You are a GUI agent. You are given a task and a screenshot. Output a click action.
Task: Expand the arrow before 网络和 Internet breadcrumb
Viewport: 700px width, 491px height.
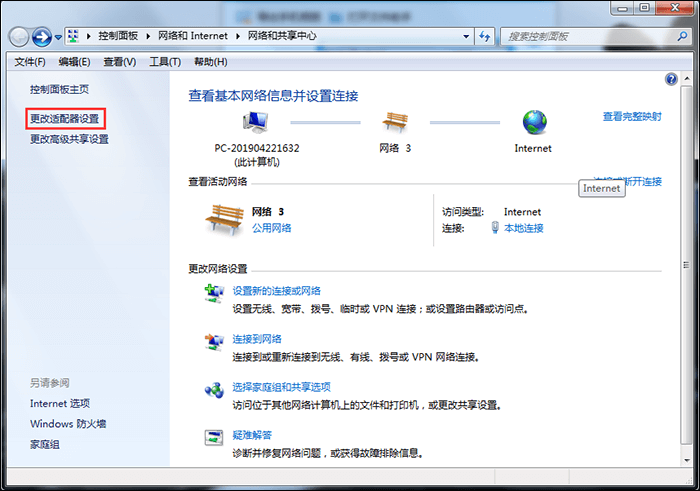148,36
